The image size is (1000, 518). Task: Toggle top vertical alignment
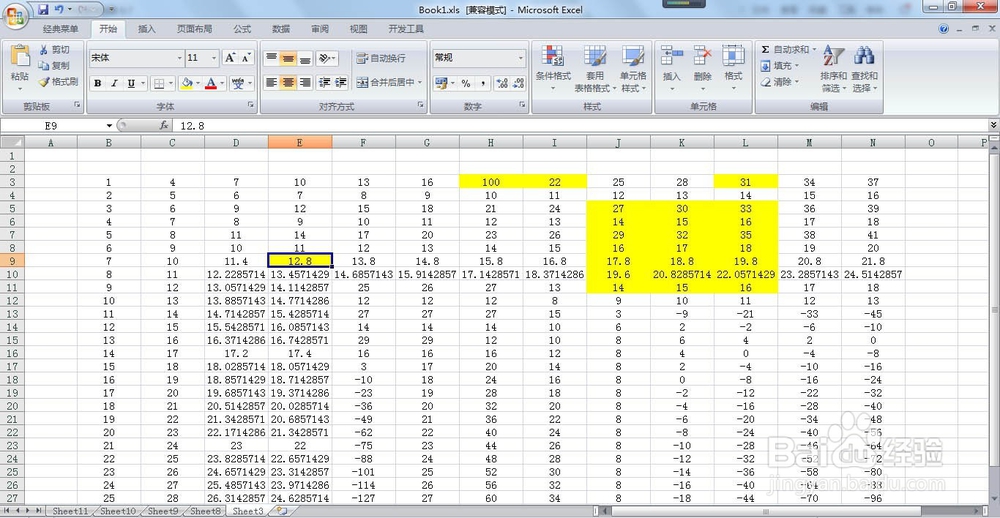271,58
